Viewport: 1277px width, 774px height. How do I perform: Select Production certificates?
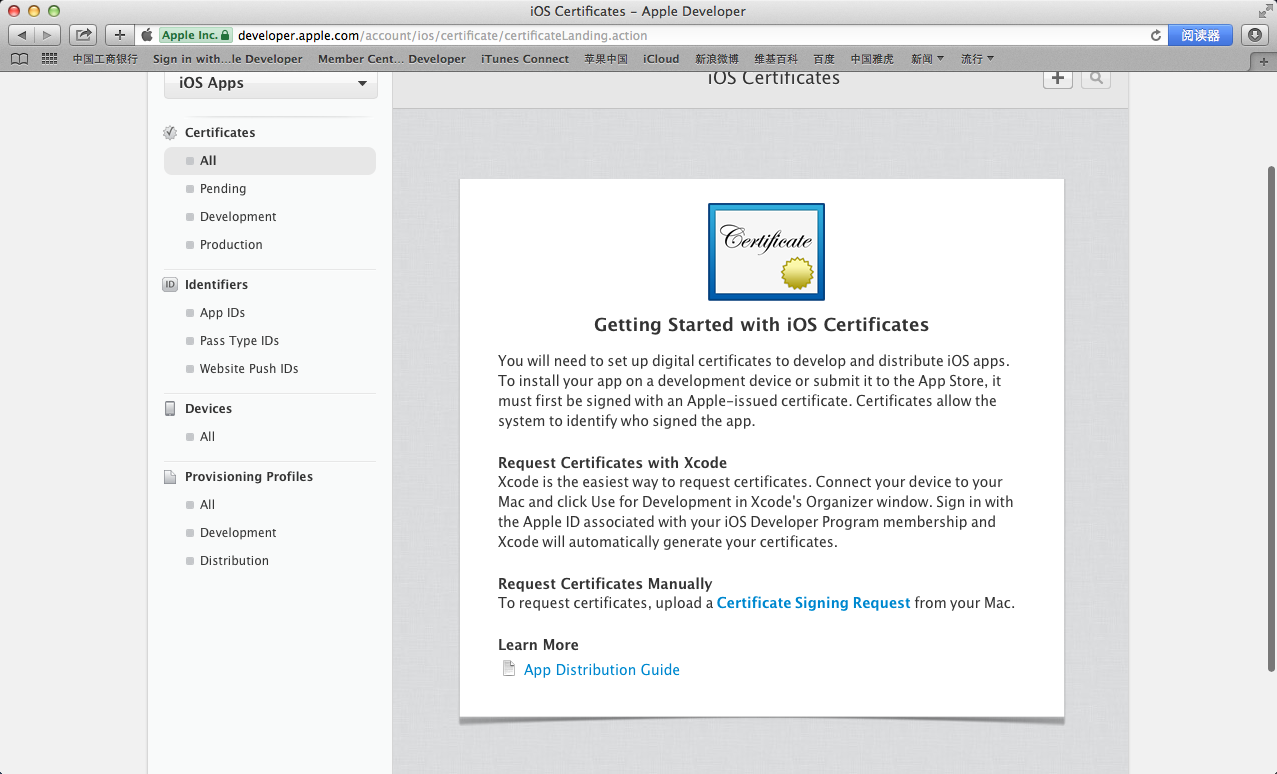tap(231, 245)
